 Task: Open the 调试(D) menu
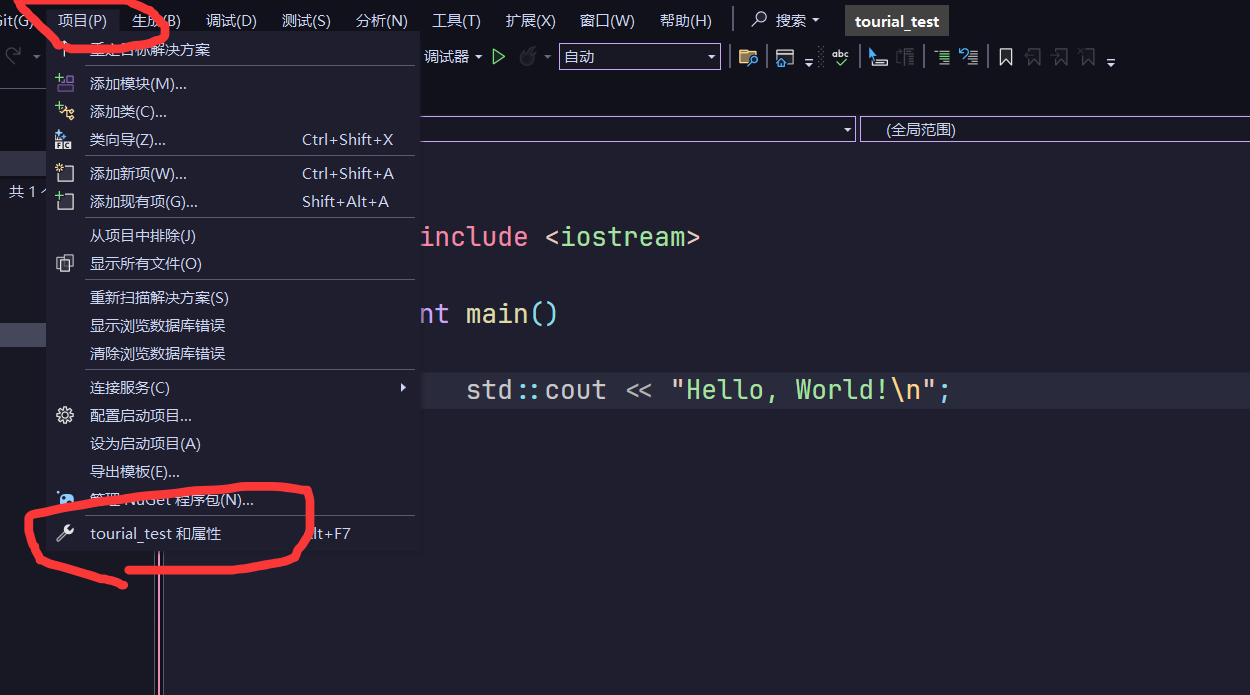tap(231, 20)
